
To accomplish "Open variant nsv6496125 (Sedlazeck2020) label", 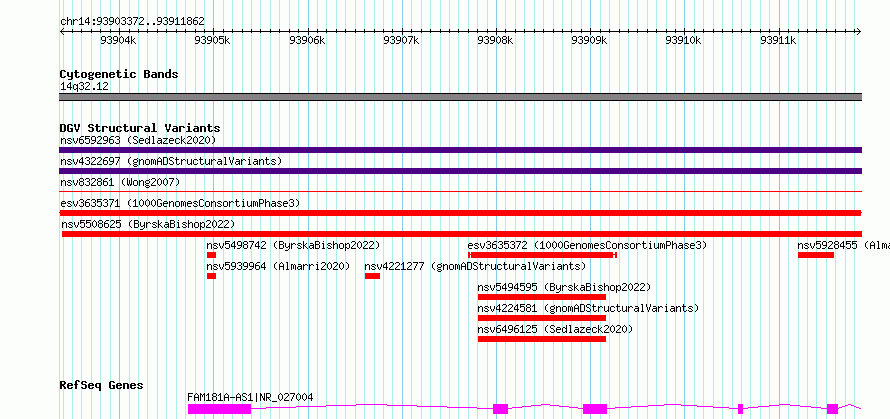I will point(555,329).
